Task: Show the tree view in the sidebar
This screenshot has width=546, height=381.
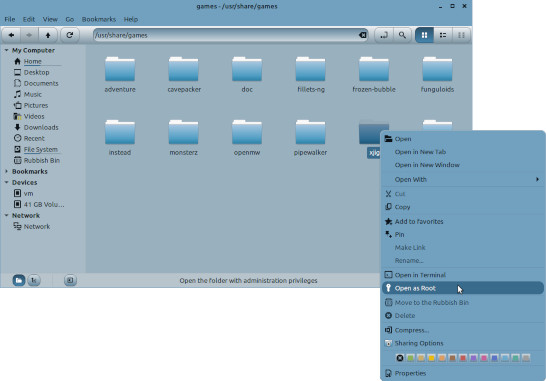Action: [x=34, y=280]
